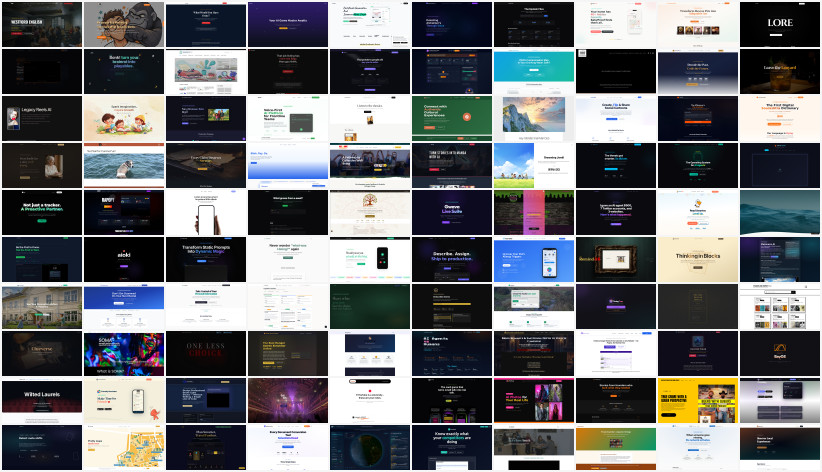The height and width of the screenshot is (472, 822).
Task: Select the dark globe dashboard thumbnail
Action: click(x=370, y=447)
